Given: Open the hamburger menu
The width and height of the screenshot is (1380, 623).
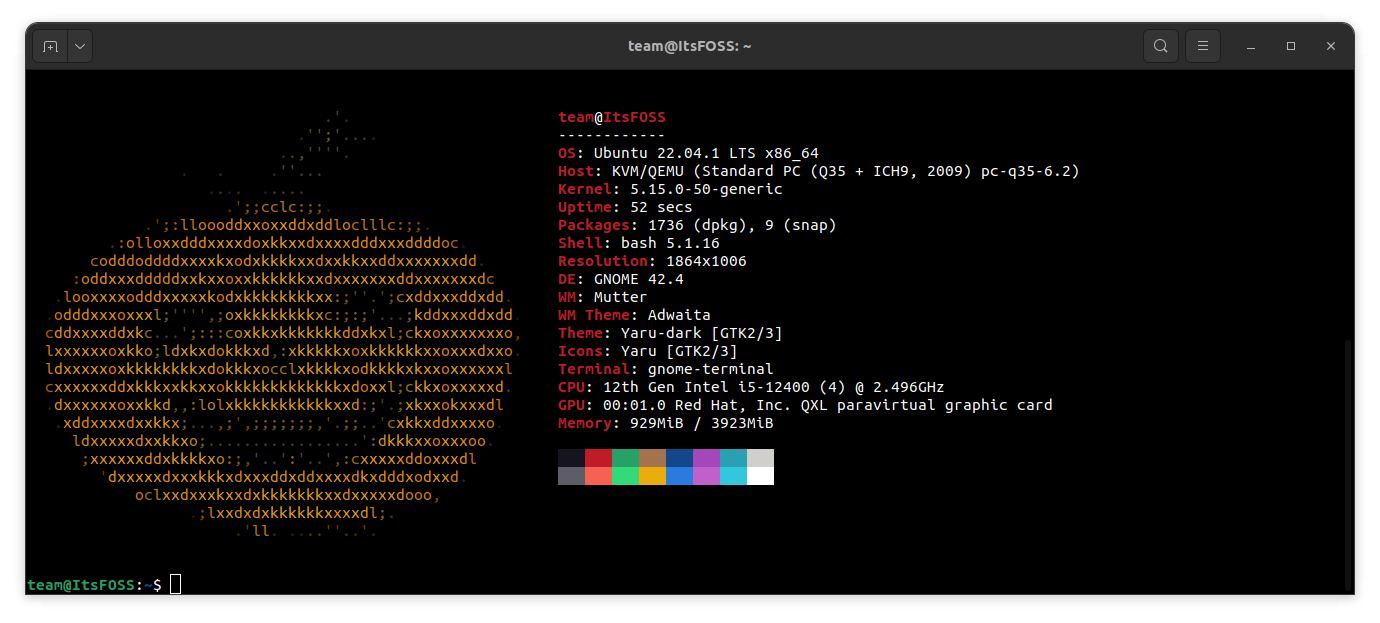Looking at the screenshot, I should click(1203, 45).
